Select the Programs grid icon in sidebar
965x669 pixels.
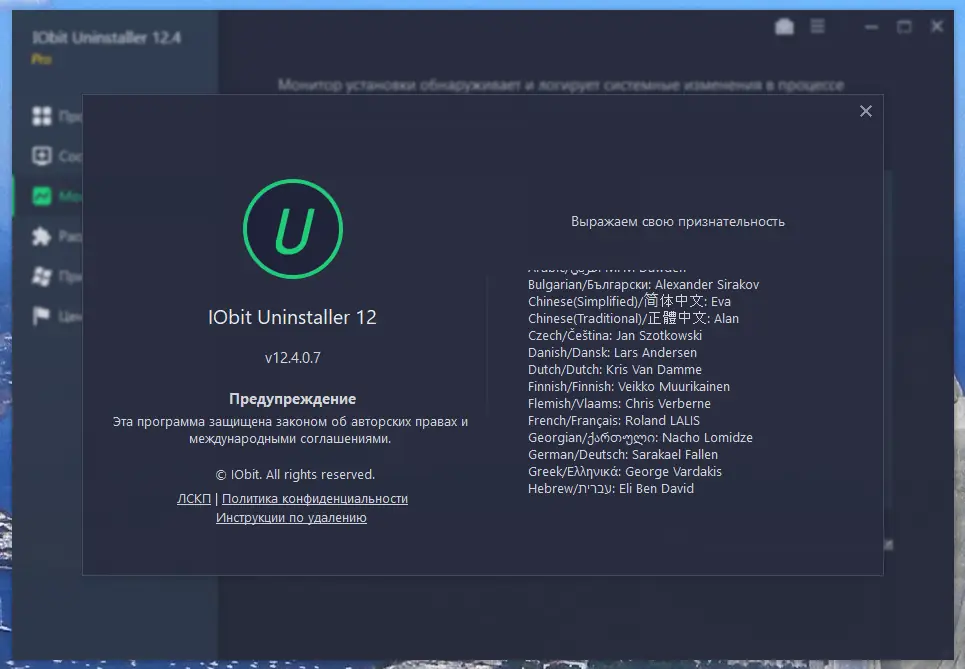pyautogui.click(x=42, y=116)
